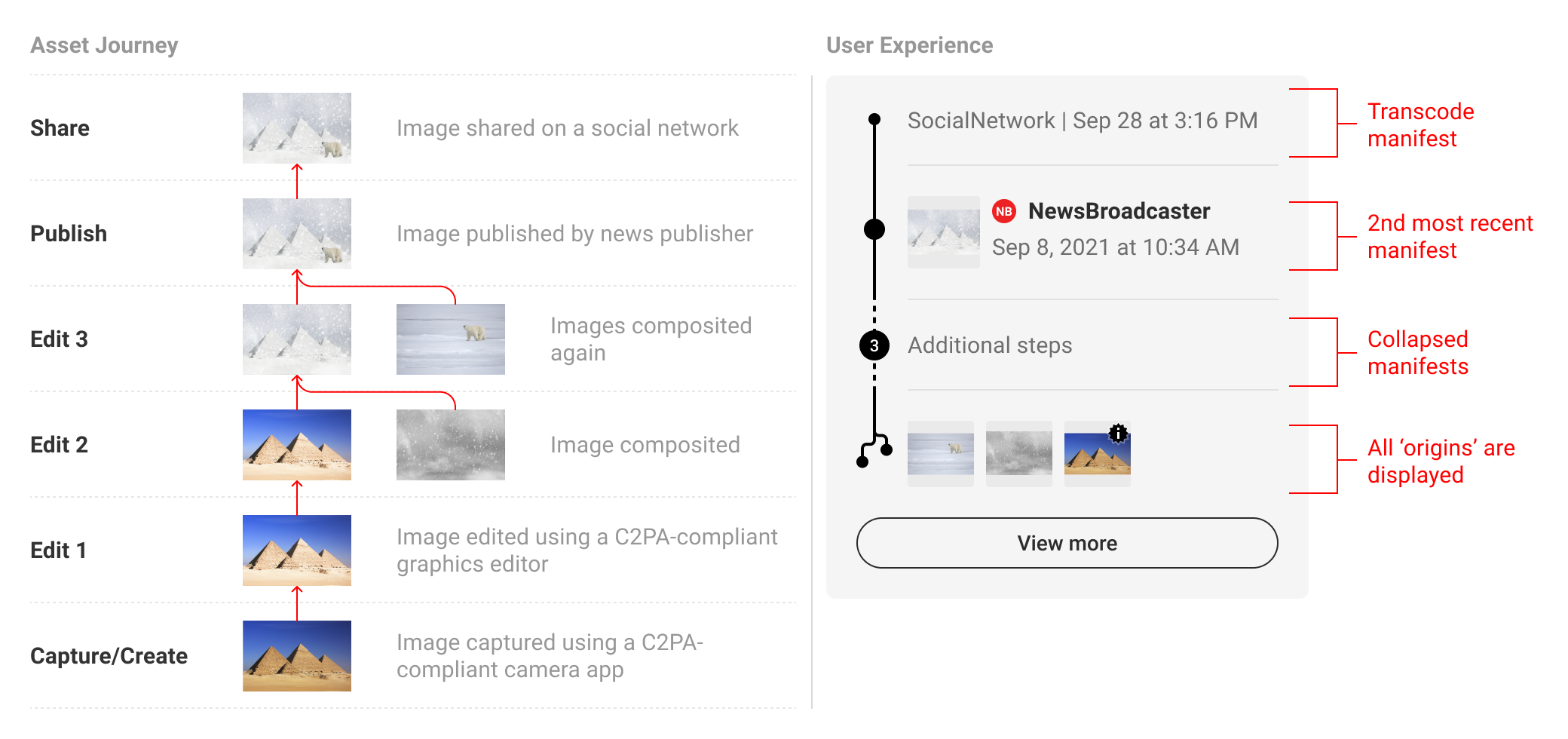1568x739 pixels.
Task: Select the SocialNetwork timeline dot
Action: point(874,119)
